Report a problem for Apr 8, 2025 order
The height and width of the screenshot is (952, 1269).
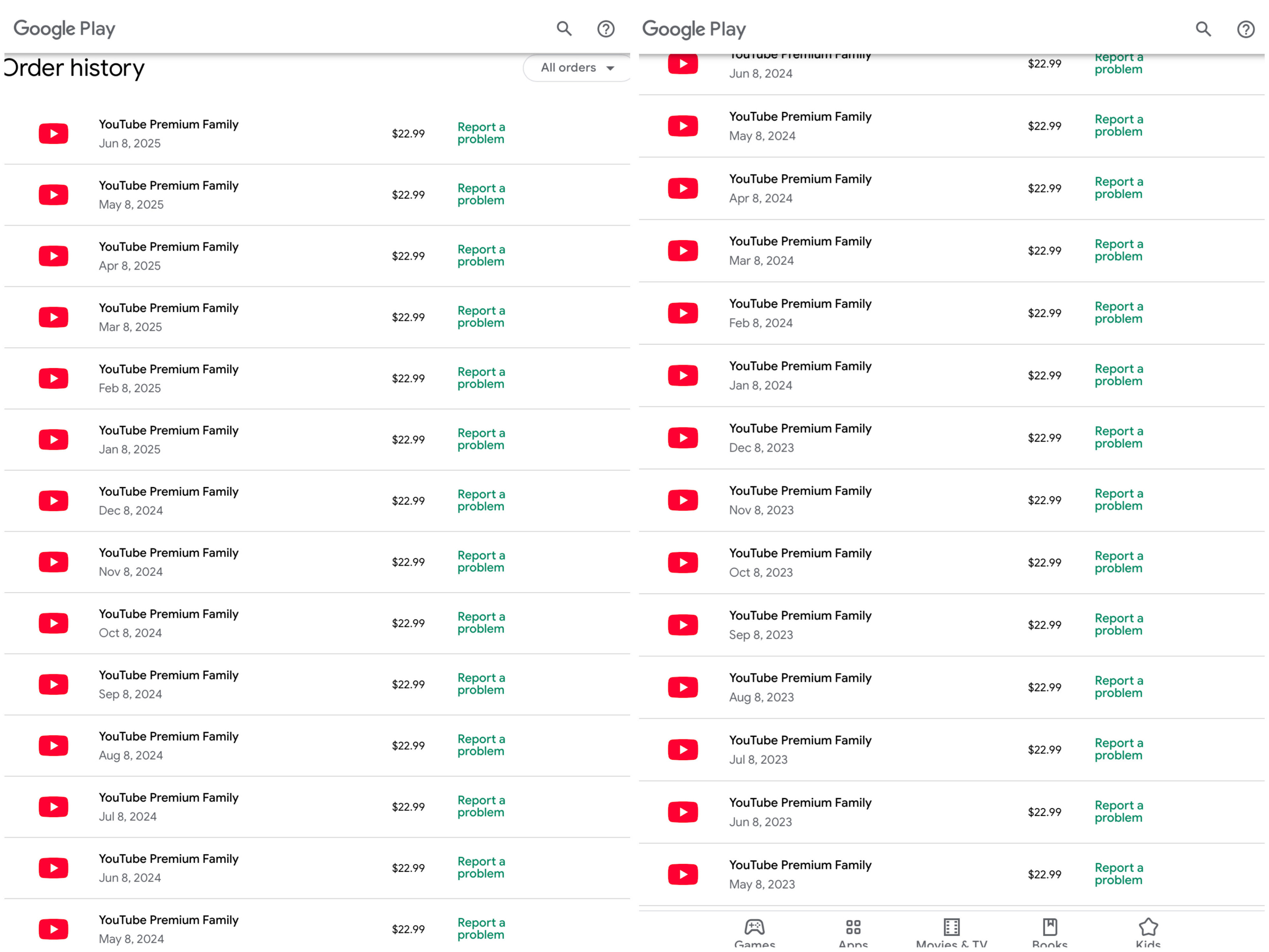coord(481,255)
